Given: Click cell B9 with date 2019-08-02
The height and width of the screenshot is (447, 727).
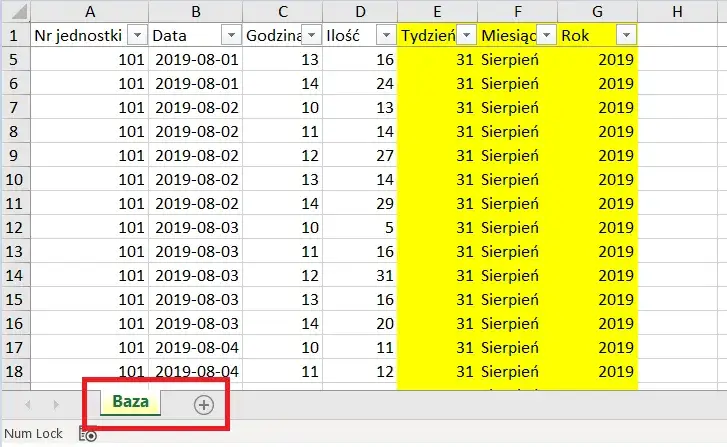Looking at the screenshot, I should 196,155.
